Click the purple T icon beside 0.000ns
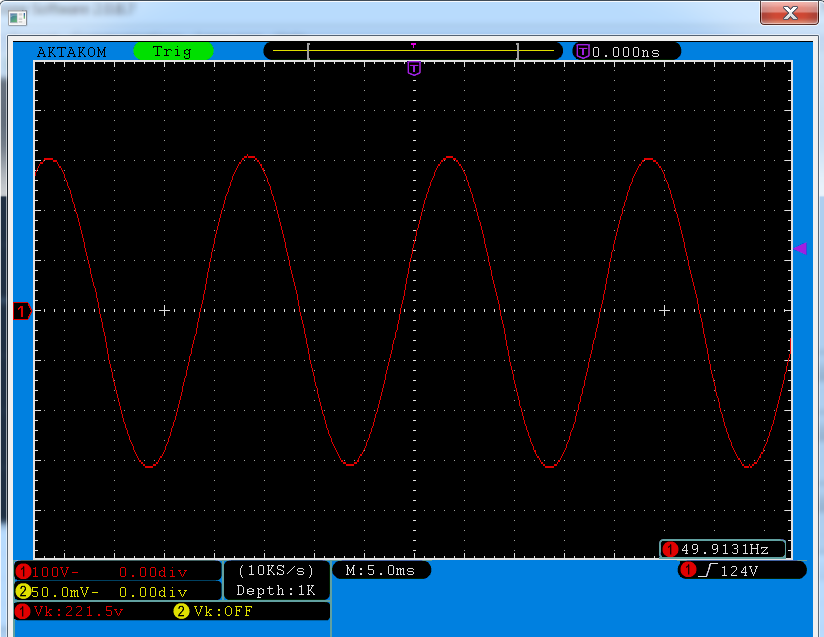This screenshot has height=637, width=824. coord(583,52)
